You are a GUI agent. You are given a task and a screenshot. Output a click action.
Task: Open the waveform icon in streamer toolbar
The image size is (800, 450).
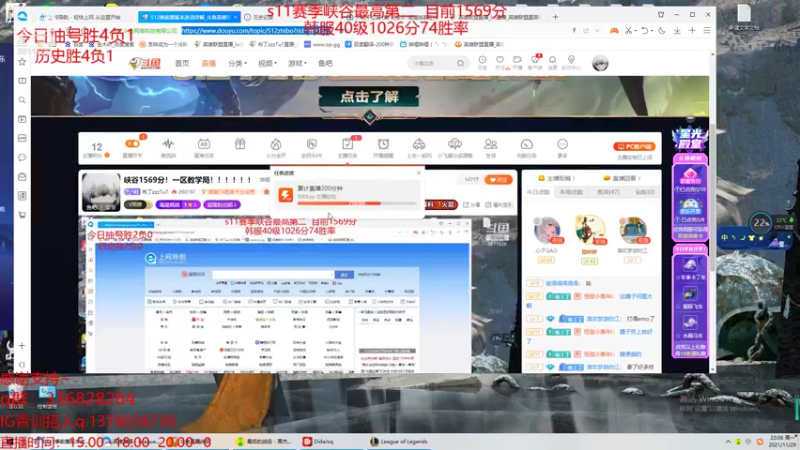tap(168, 144)
